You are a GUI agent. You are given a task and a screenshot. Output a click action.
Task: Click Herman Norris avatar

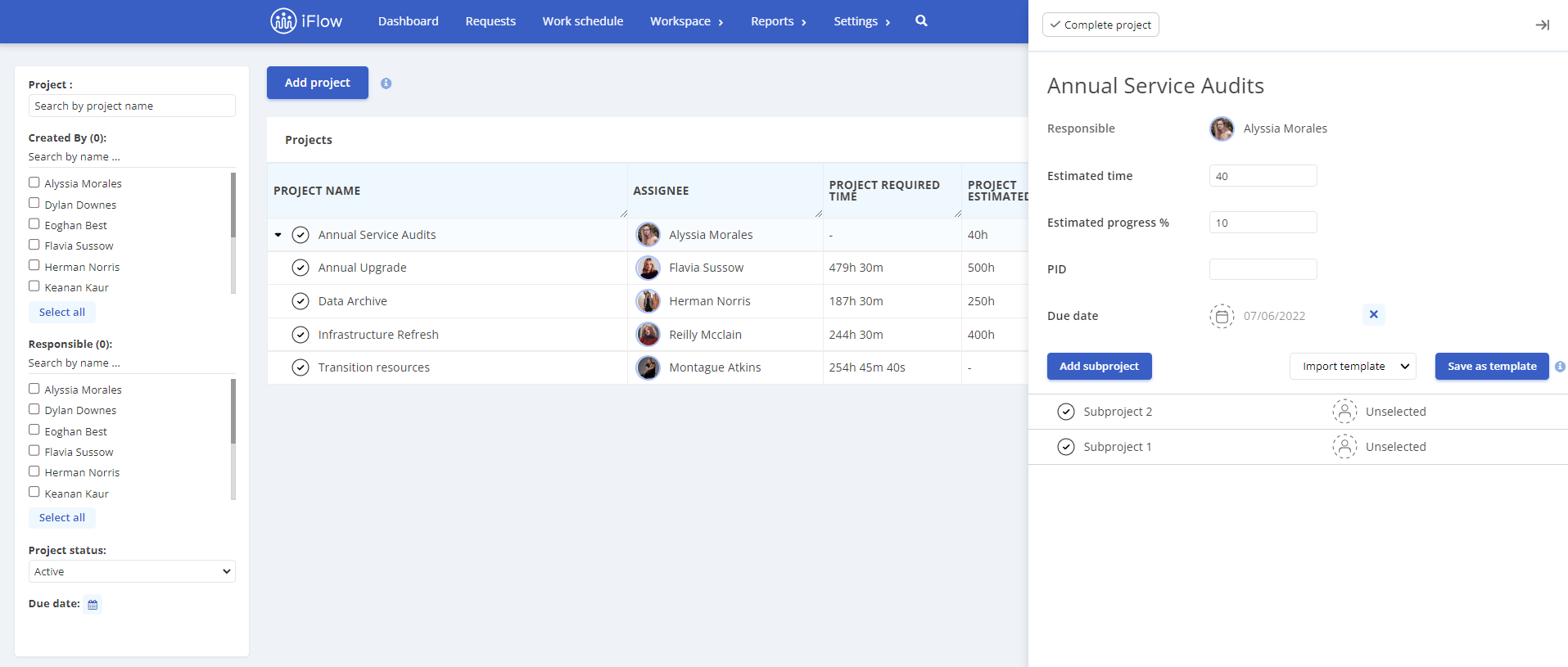pos(648,301)
